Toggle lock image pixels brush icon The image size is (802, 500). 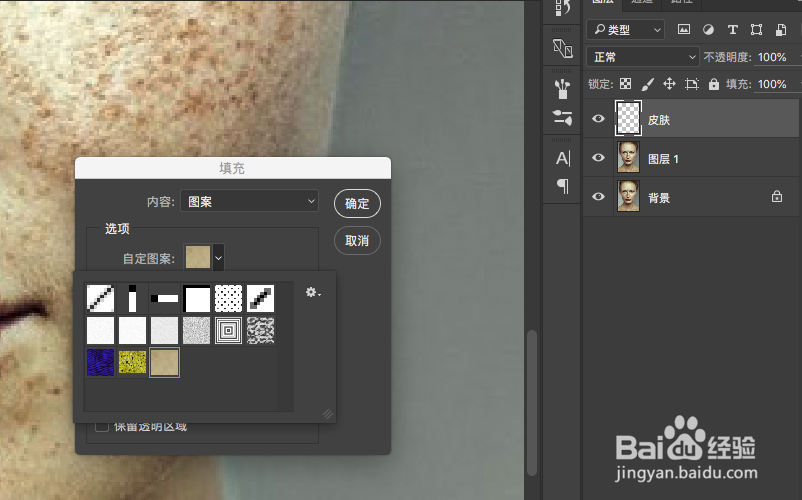[648, 84]
